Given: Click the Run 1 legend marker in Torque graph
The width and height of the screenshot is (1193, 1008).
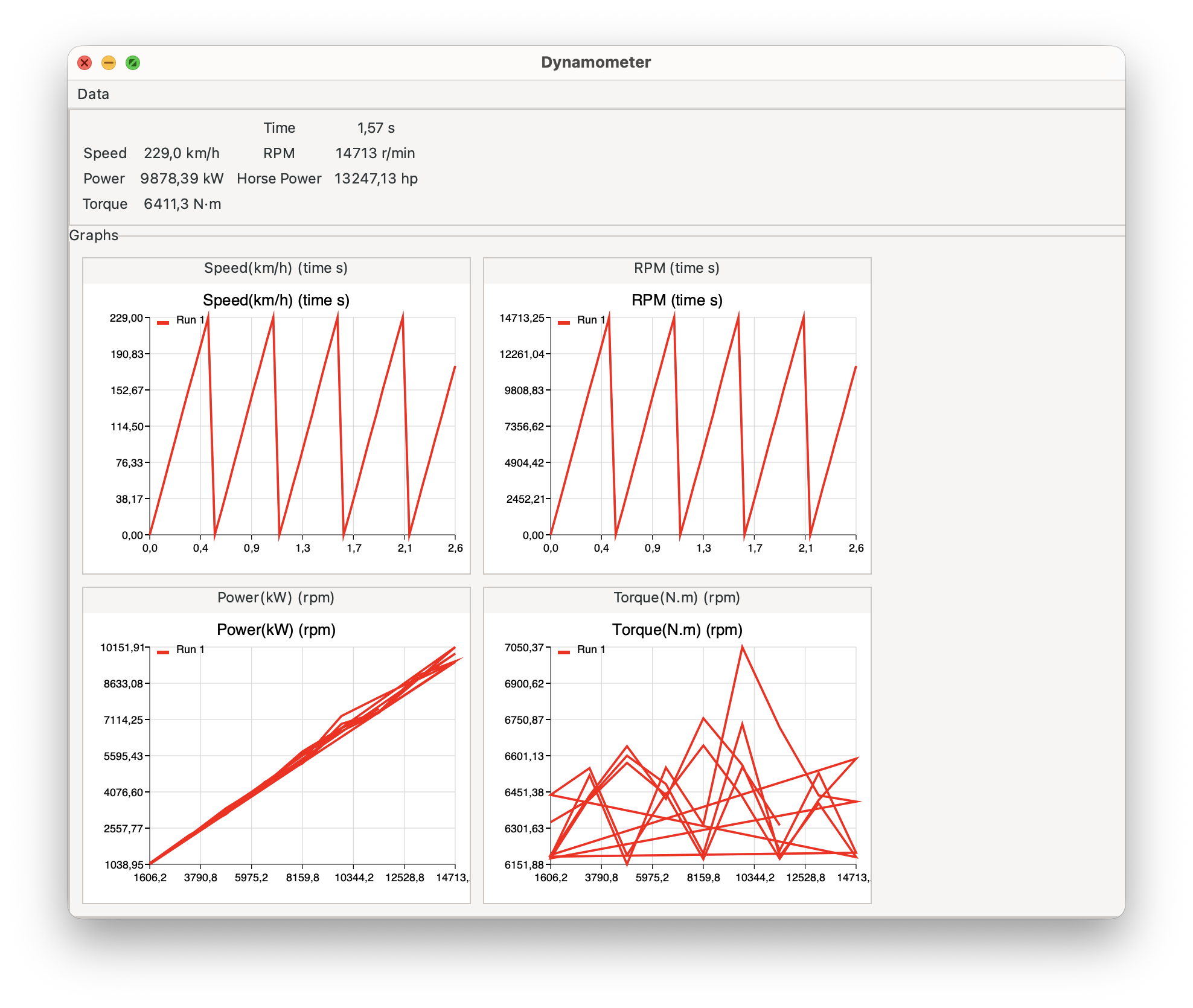Looking at the screenshot, I should point(564,652).
